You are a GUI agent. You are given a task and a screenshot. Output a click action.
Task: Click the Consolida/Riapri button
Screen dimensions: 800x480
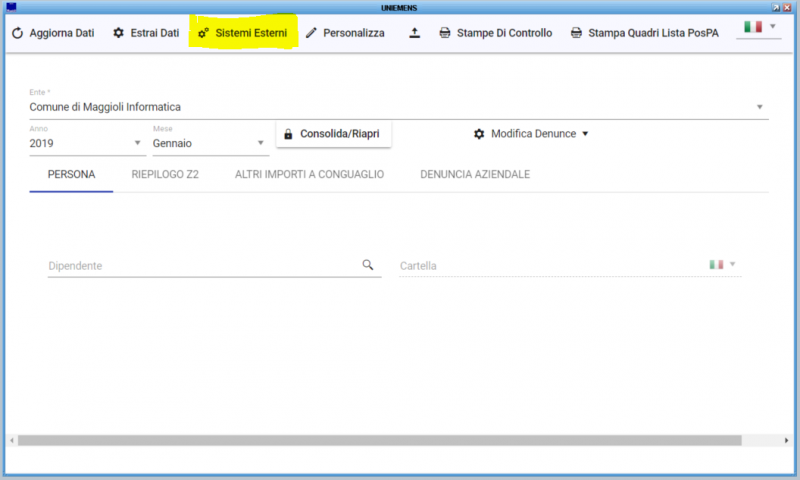334,134
